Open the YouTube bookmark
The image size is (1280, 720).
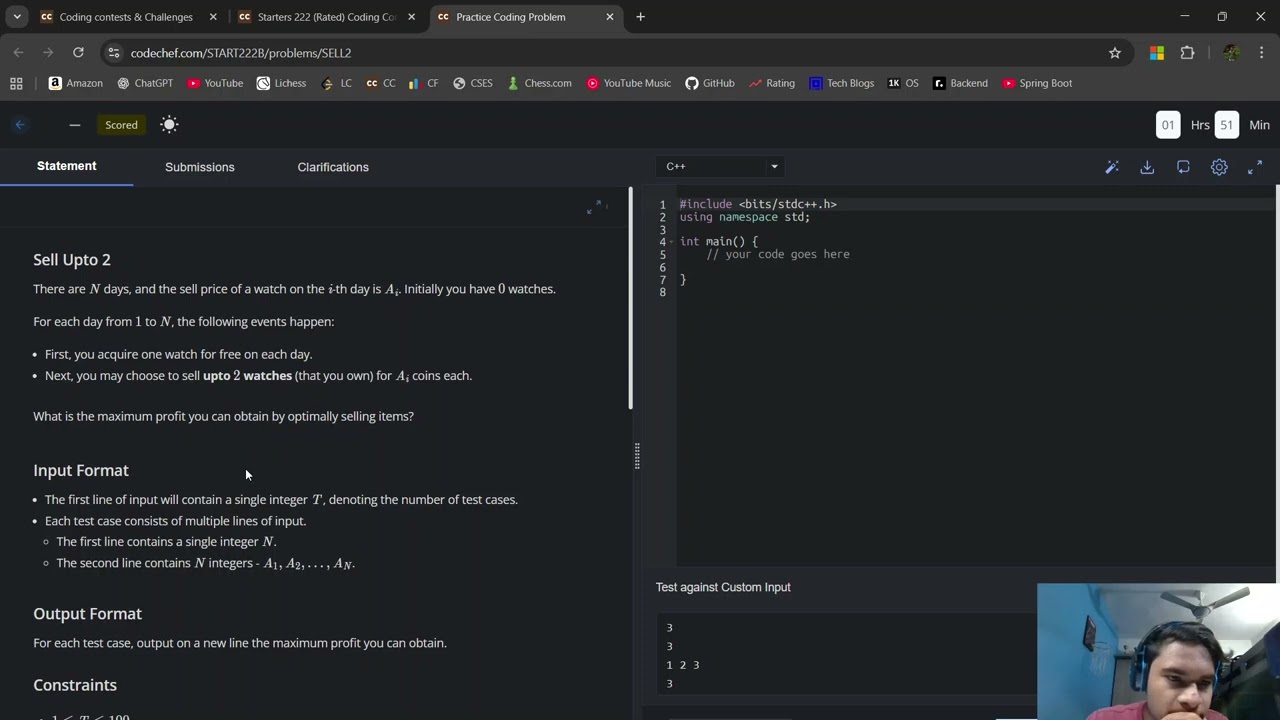coord(215,83)
